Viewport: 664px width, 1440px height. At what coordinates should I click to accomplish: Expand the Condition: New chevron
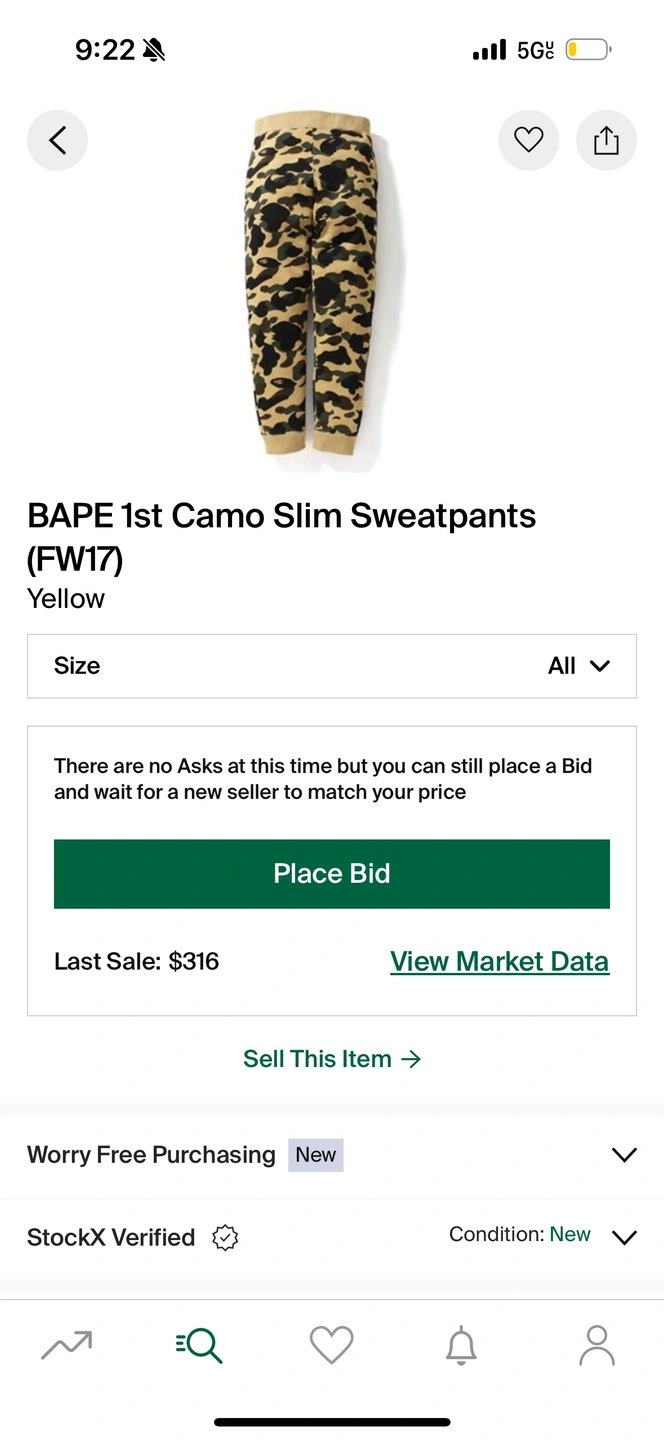point(624,1237)
